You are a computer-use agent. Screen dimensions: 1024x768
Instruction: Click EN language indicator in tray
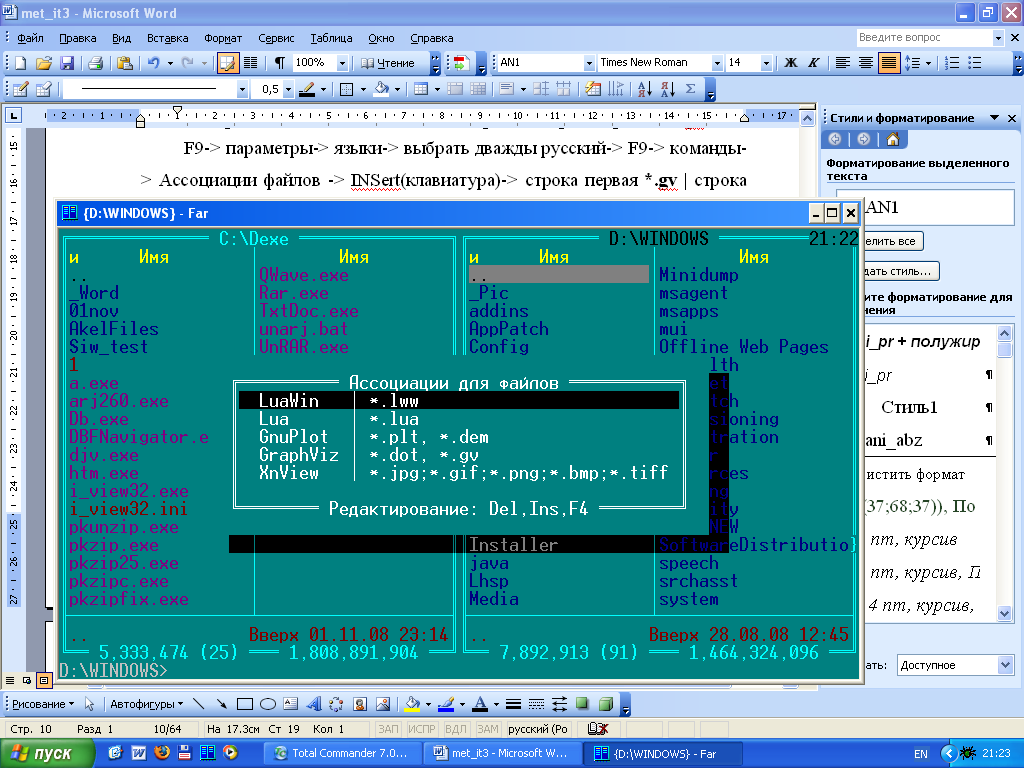(921, 754)
